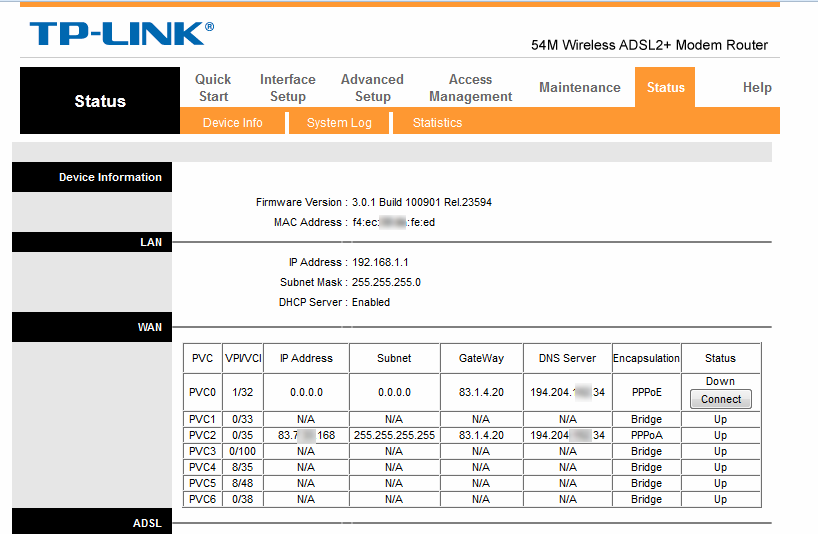Viewport: 818px width, 534px height.
Task: Click VPI/VCI value 0/33
Action: (x=243, y=419)
